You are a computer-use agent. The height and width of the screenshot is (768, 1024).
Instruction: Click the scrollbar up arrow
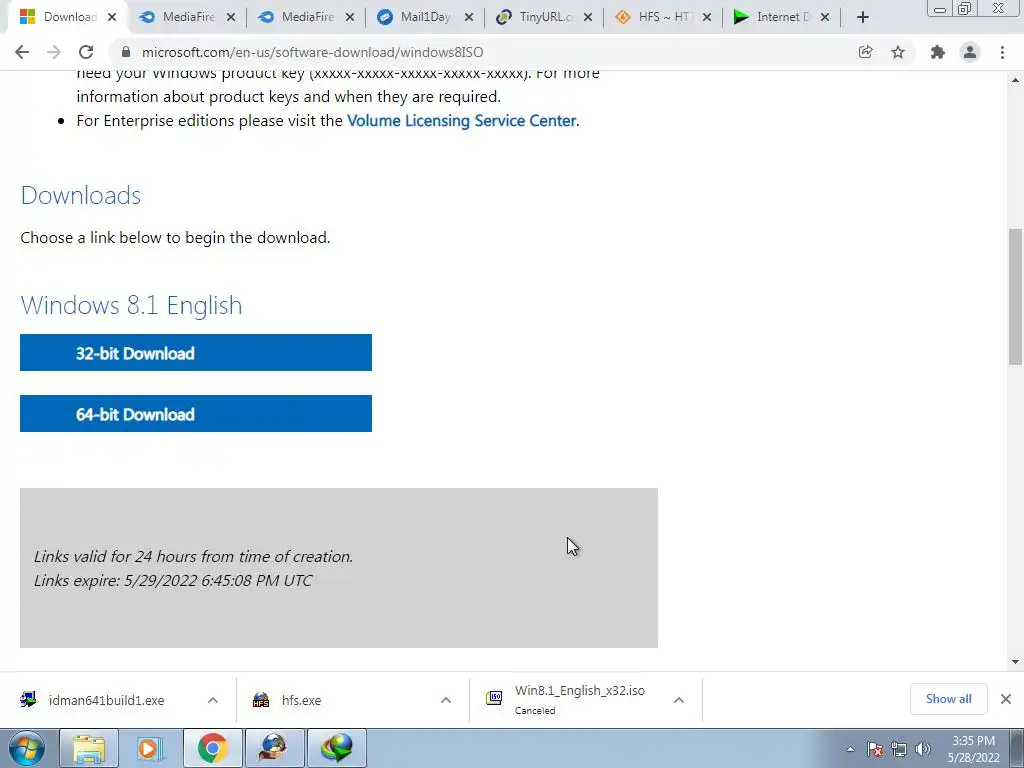(1015, 80)
